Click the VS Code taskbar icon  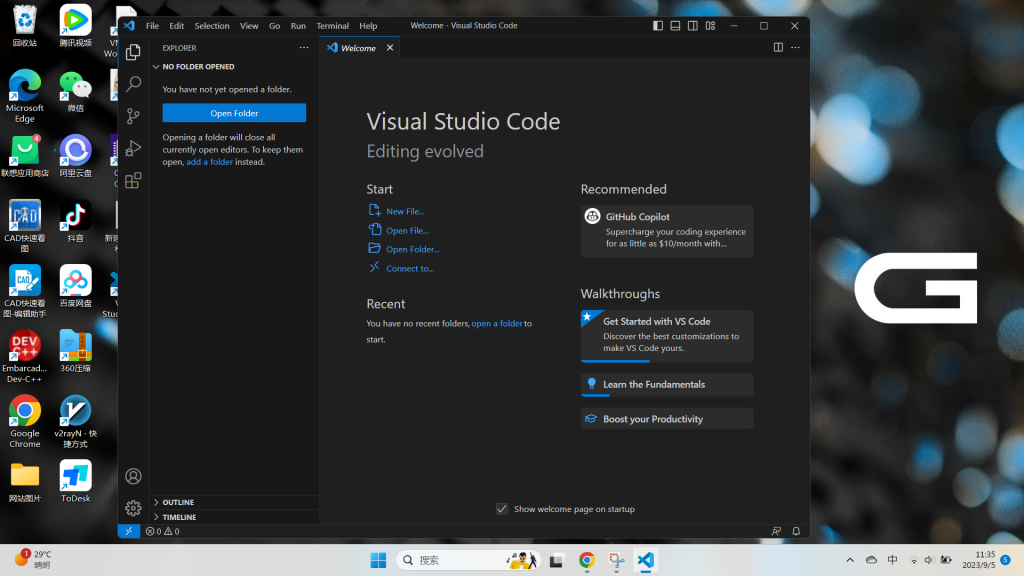[x=645, y=560]
